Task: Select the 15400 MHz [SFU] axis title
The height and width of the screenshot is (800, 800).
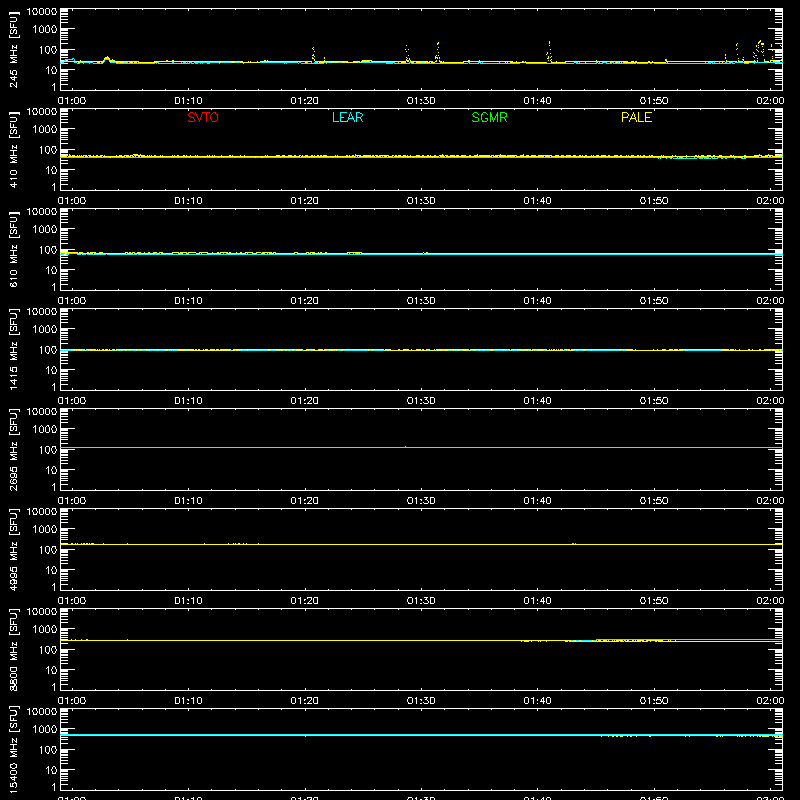Action: click(14, 749)
